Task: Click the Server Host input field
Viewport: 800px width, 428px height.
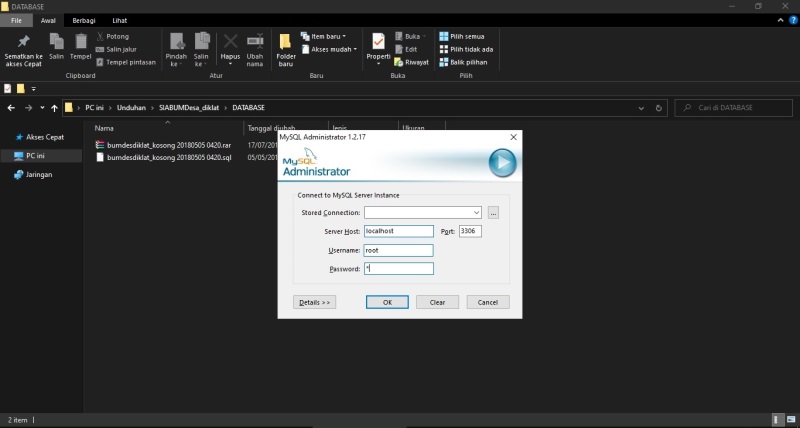Action: [398, 231]
